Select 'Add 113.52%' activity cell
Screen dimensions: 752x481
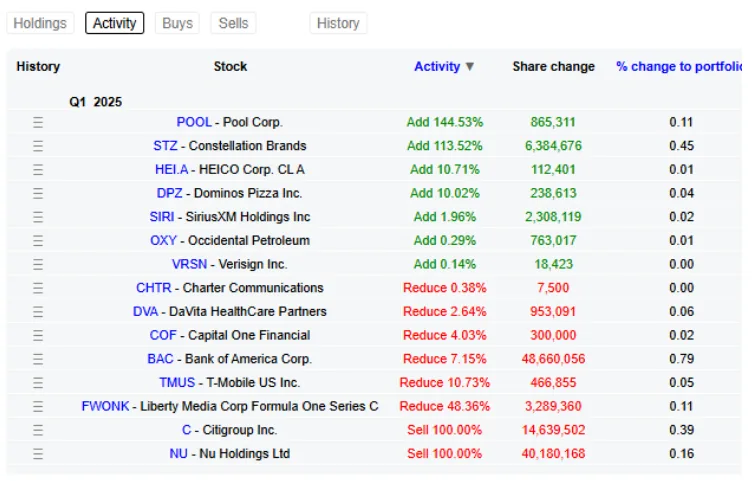point(445,146)
